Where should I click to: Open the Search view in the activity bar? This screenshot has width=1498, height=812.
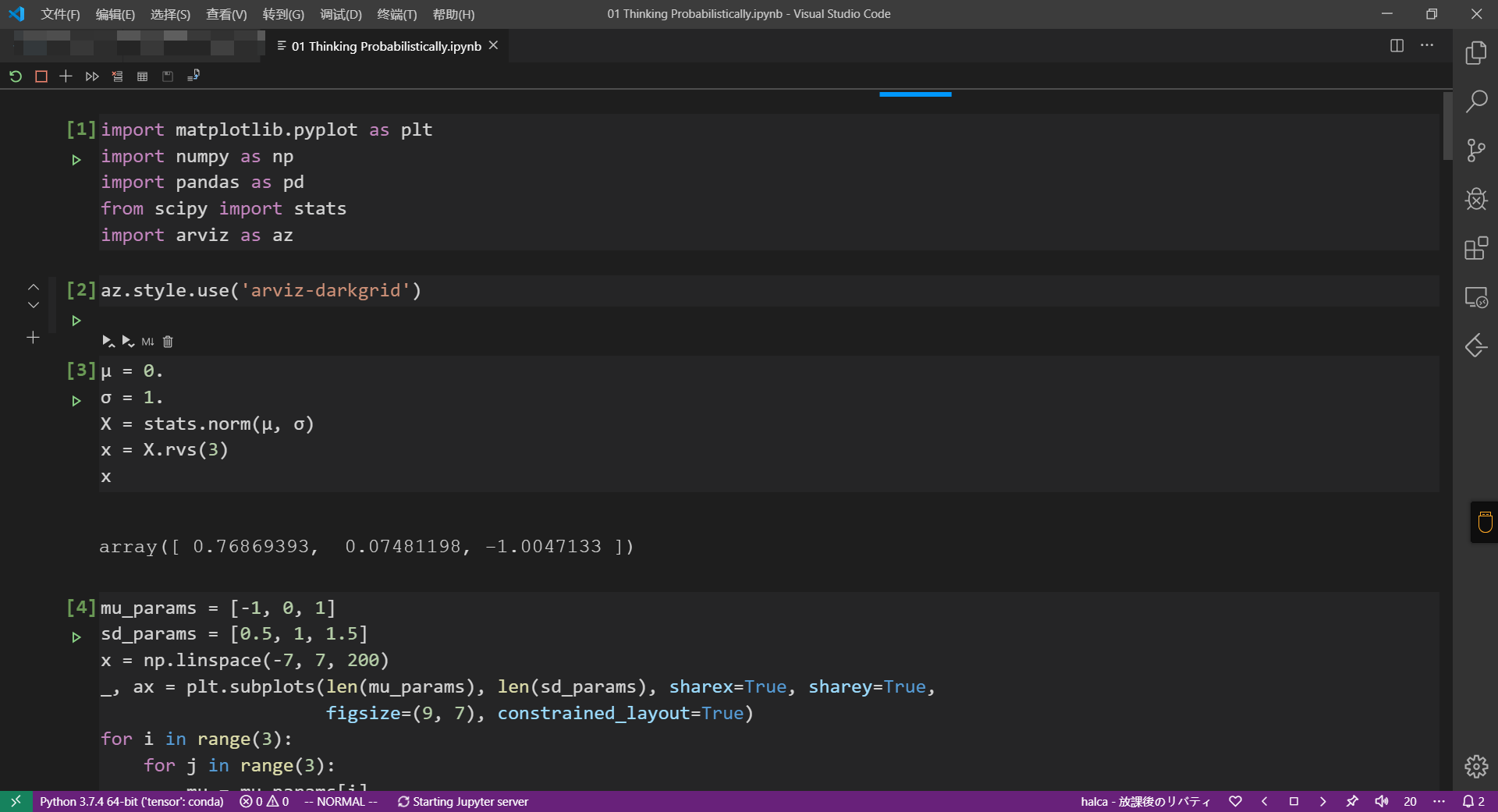[1475, 101]
